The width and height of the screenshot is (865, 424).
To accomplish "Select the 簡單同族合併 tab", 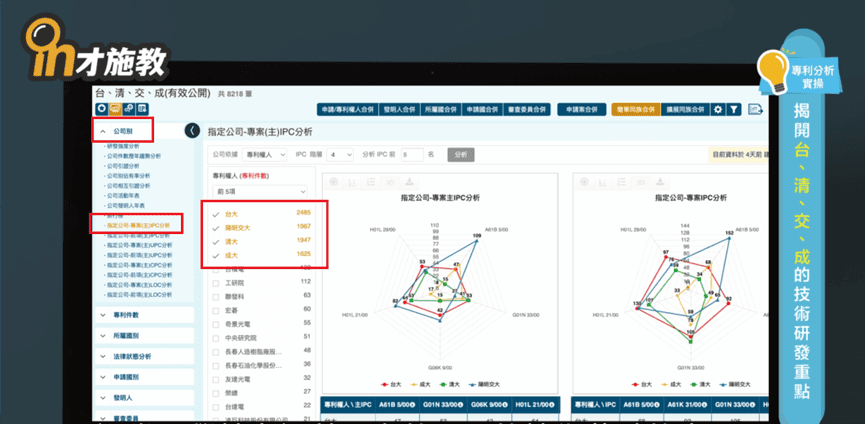I will 635,109.
